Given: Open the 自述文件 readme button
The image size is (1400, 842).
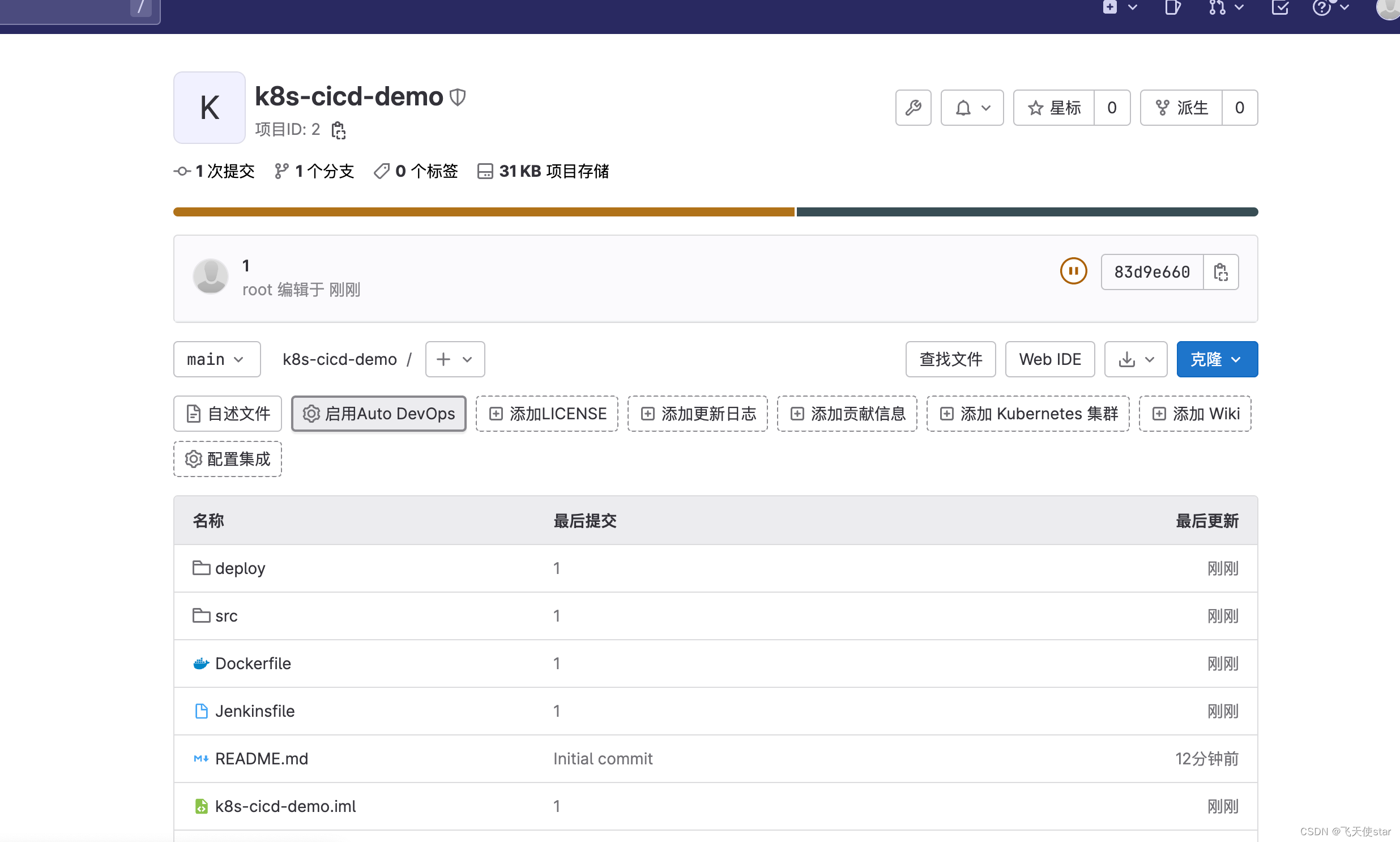Looking at the screenshot, I should (227, 414).
